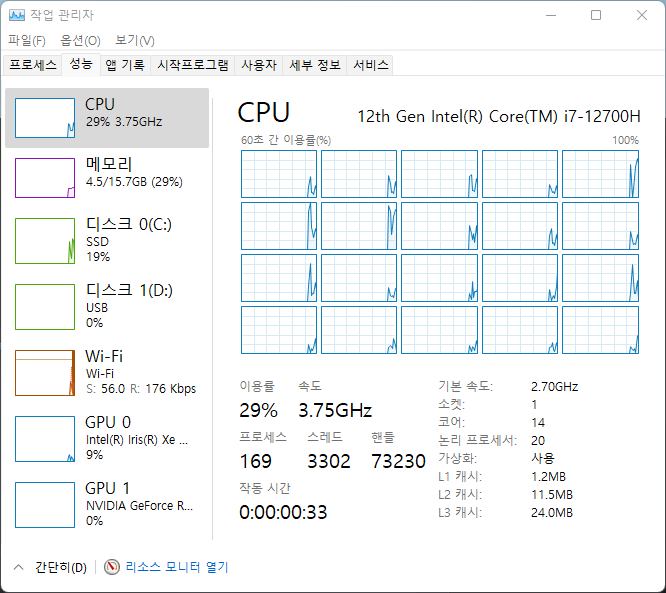Screen dimensions: 666x593
Task: Click the 리소스 모니터 열기 link
Action: pos(177,567)
